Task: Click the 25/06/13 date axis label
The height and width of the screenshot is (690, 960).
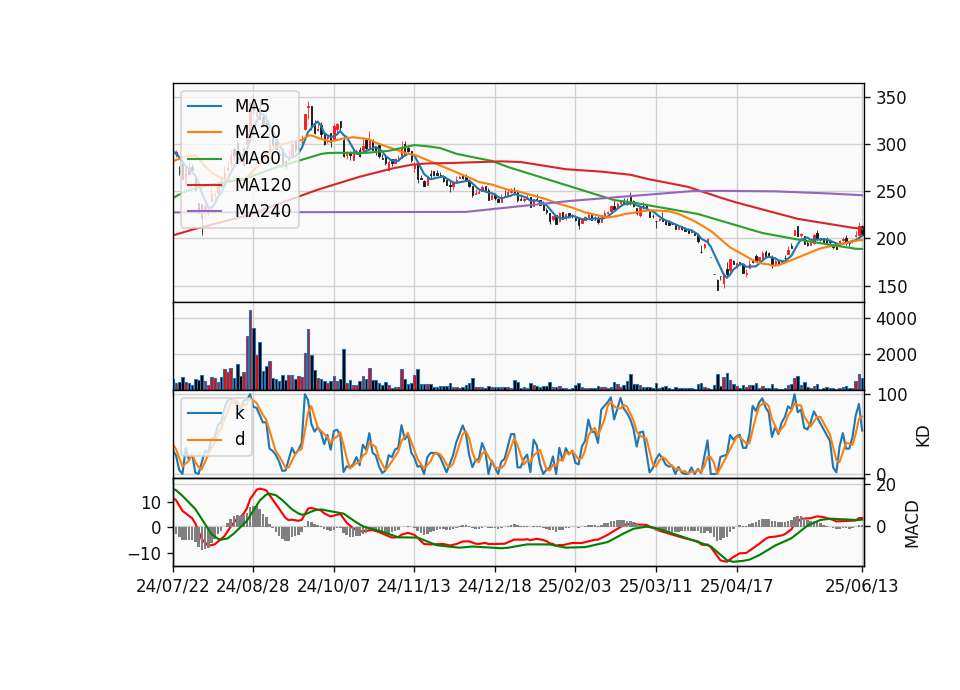Action: [861, 586]
